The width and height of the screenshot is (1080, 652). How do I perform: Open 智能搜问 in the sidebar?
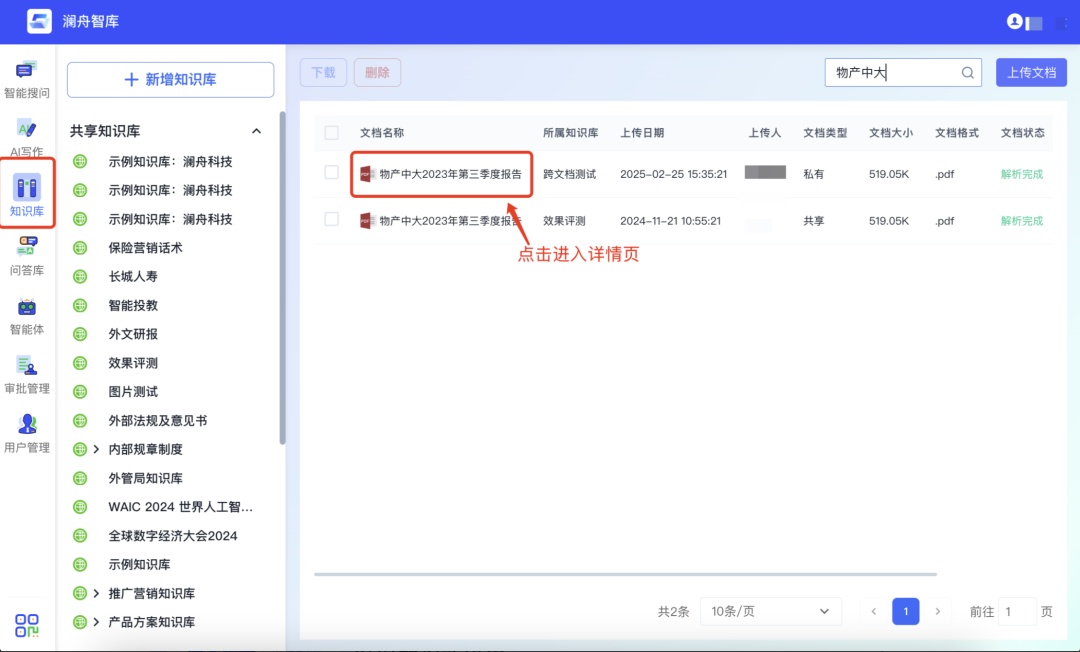pyautogui.click(x=26, y=79)
